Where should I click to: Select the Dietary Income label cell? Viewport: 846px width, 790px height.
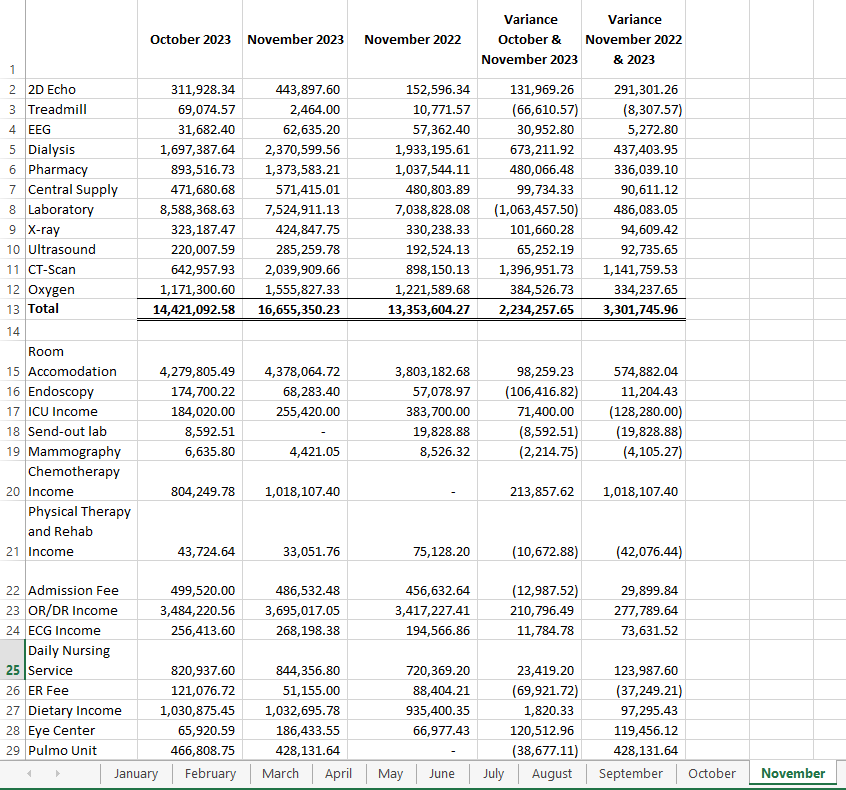coord(81,710)
